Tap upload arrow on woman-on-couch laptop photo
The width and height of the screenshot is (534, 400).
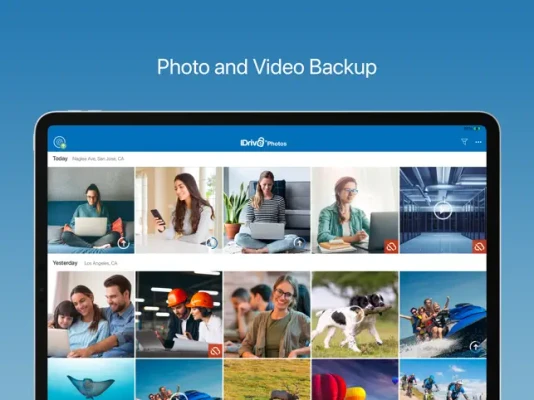(123, 243)
